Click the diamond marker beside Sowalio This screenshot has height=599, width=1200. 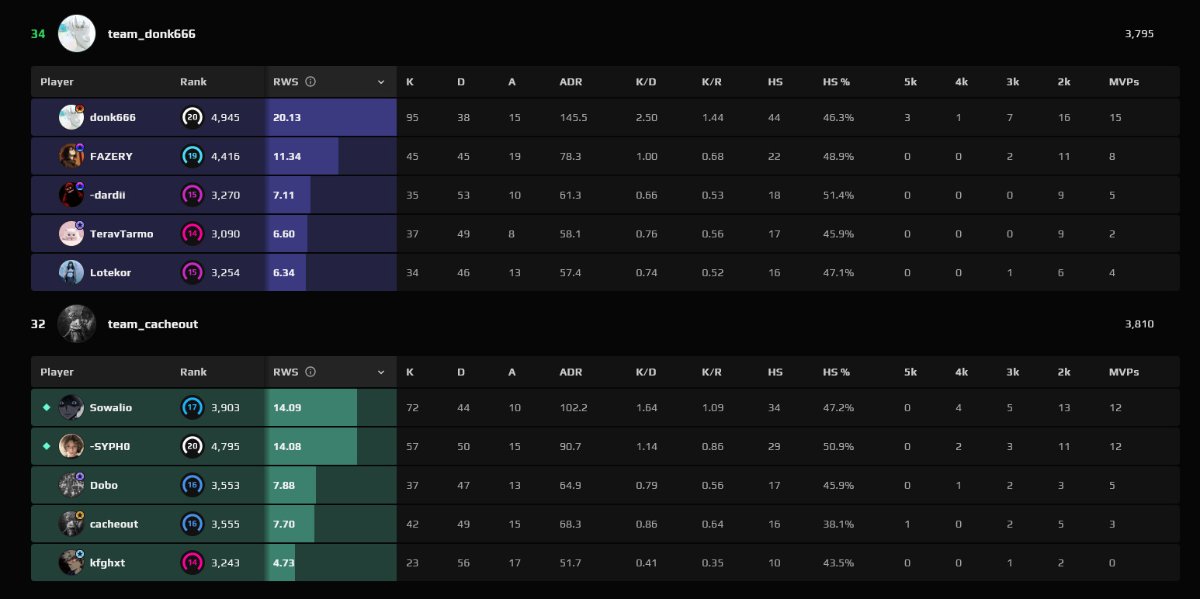[45, 407]
